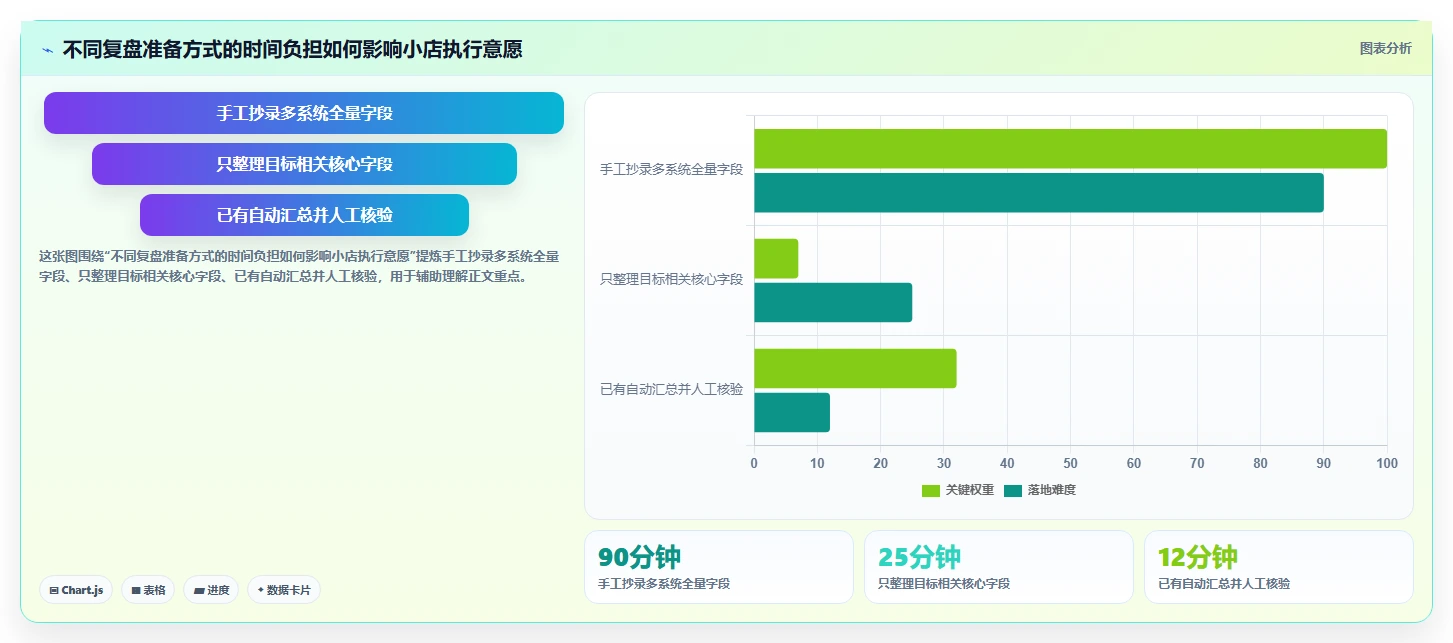Click the chart y-axis label 手工抄录多系统全量字段
This screenshot has height=643, width=1453.
click(671, 170)
